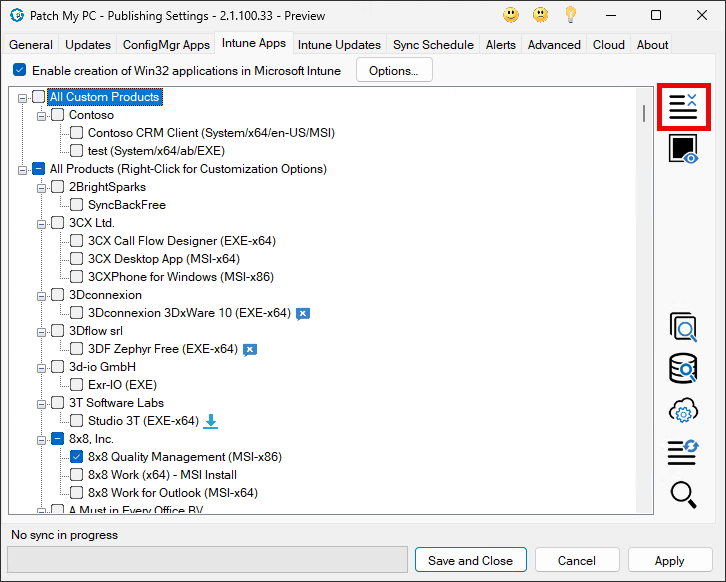
Task: Uncheck Enable creation of Win32 applications
Action: [19, 71]
